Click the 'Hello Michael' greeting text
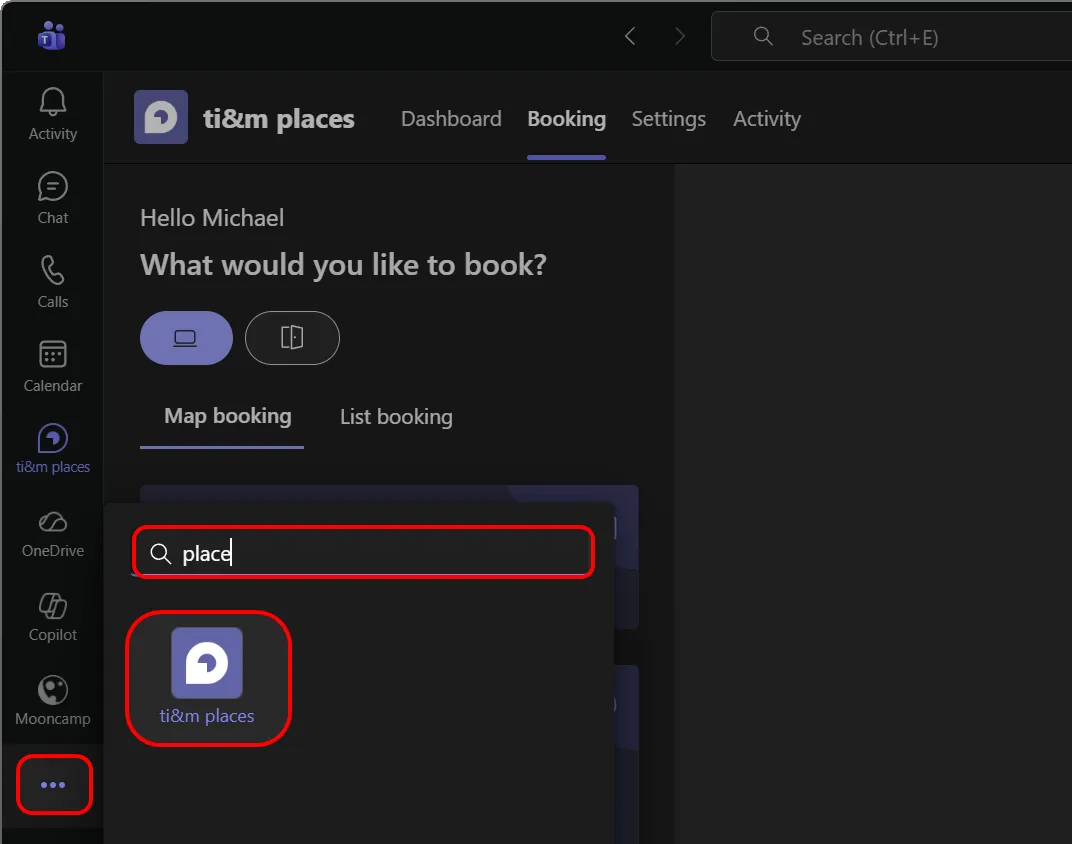The width and height of the screenshot is (1072, 844). tap(212, 218)
